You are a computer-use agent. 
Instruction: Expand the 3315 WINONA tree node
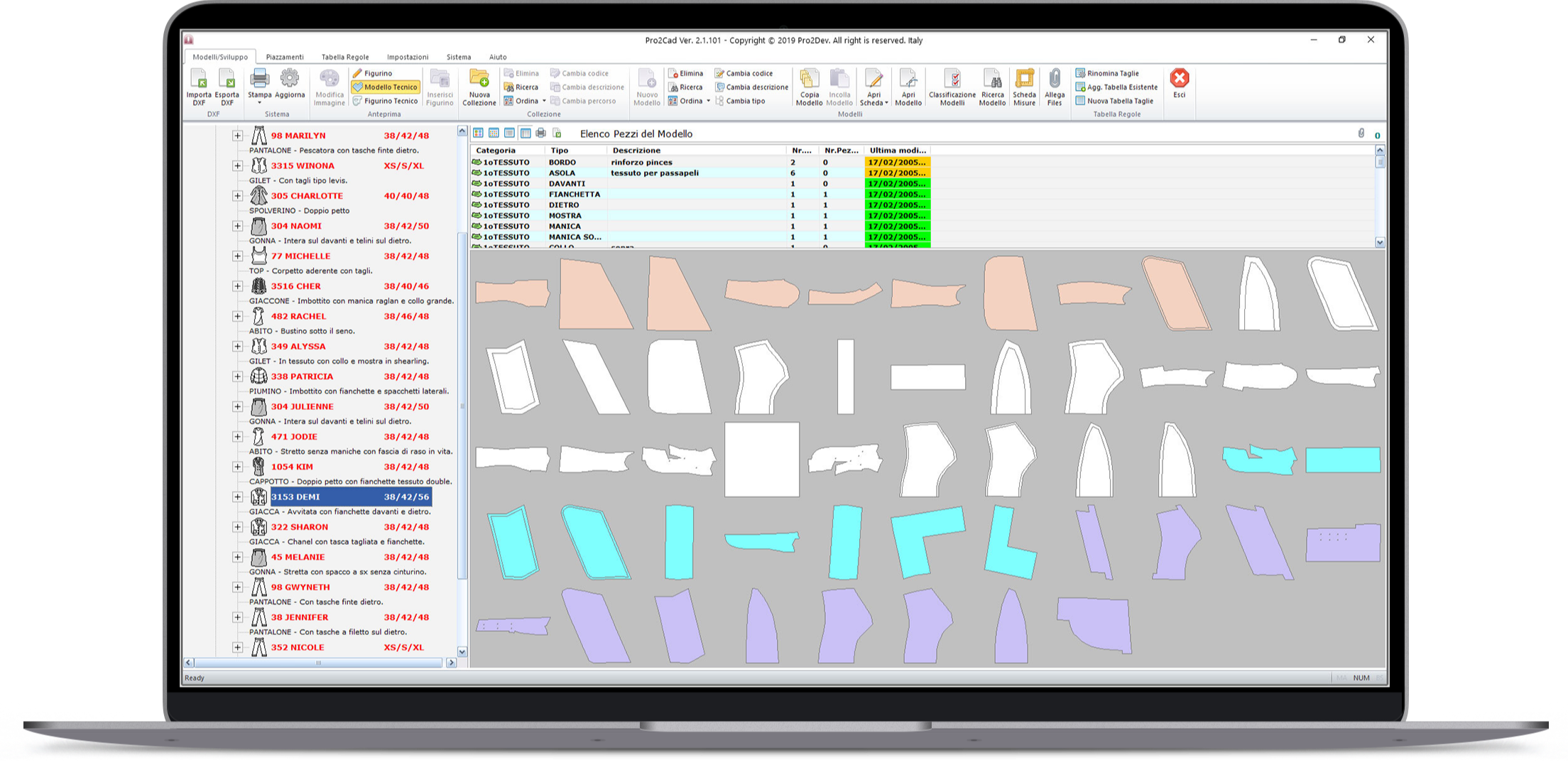(238, 166)
